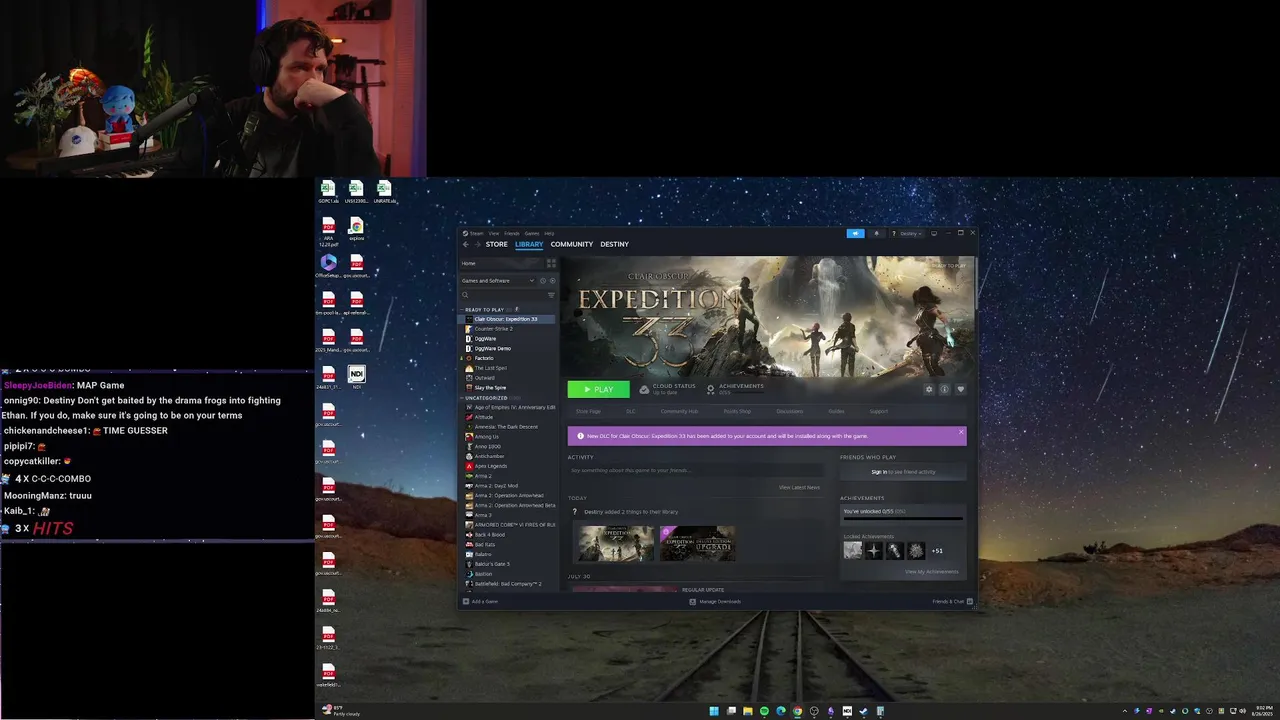Open the Discussions link
Screen dimensions: 1280x720
coord(790,411)
